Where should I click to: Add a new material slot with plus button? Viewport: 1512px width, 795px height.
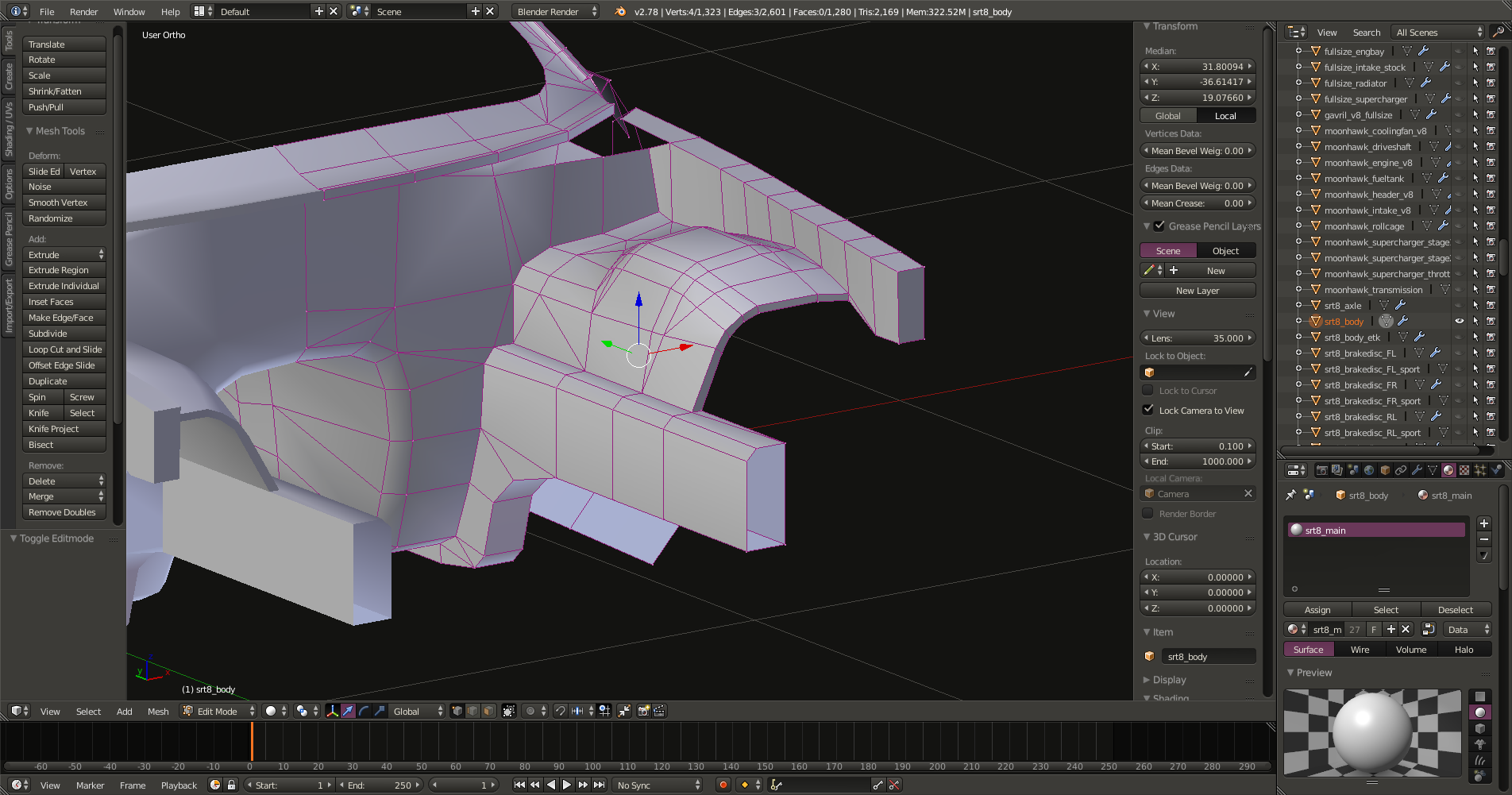1483,523
